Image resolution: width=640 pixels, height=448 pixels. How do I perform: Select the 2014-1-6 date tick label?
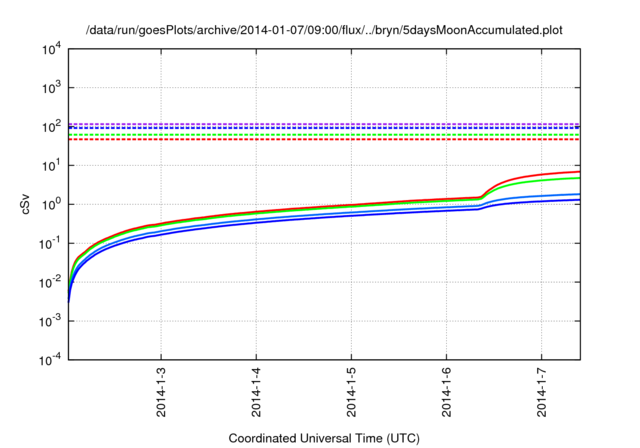click(x=446, y=395)
